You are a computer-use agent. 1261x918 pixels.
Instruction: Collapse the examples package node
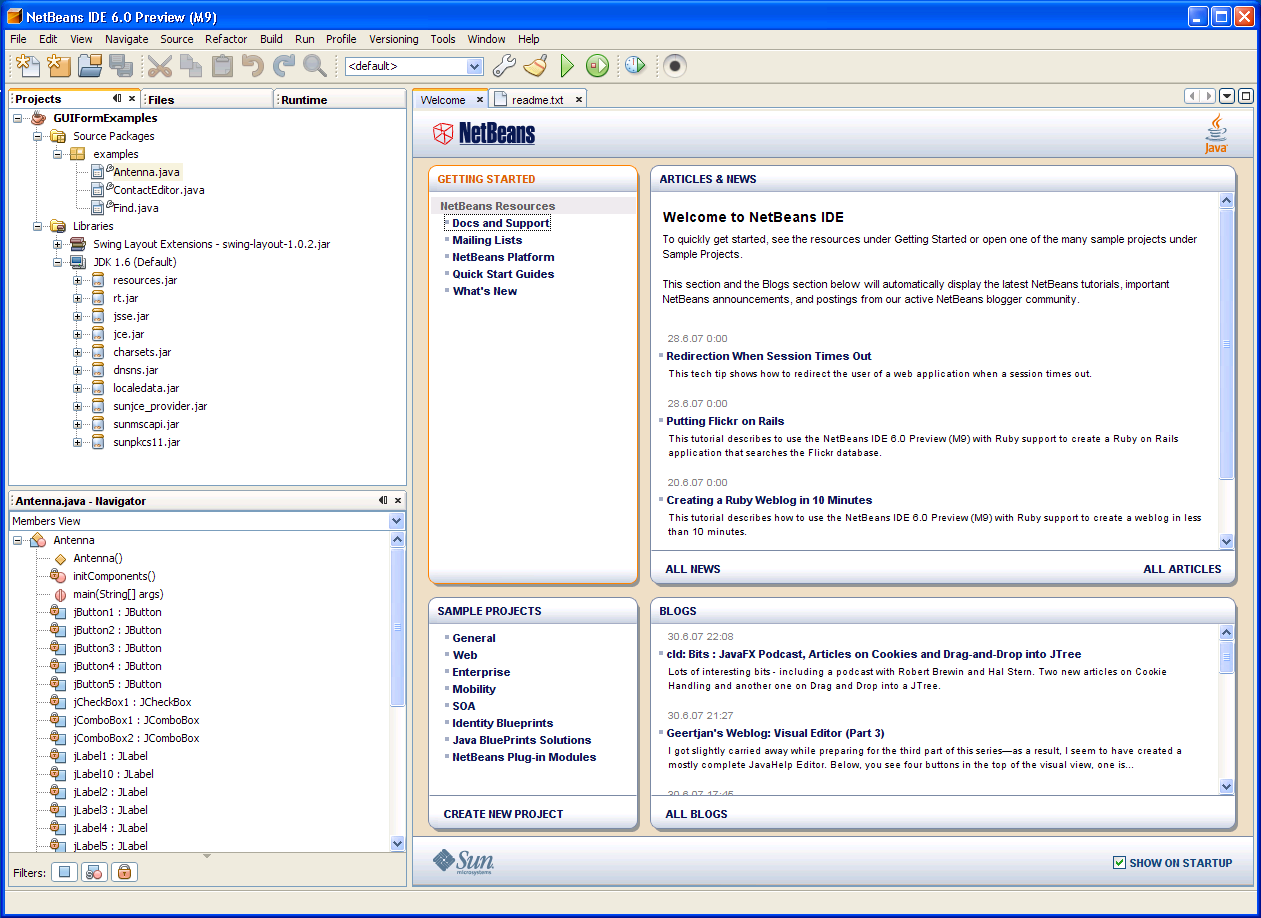pyautogui.click(x=58, y=154)
